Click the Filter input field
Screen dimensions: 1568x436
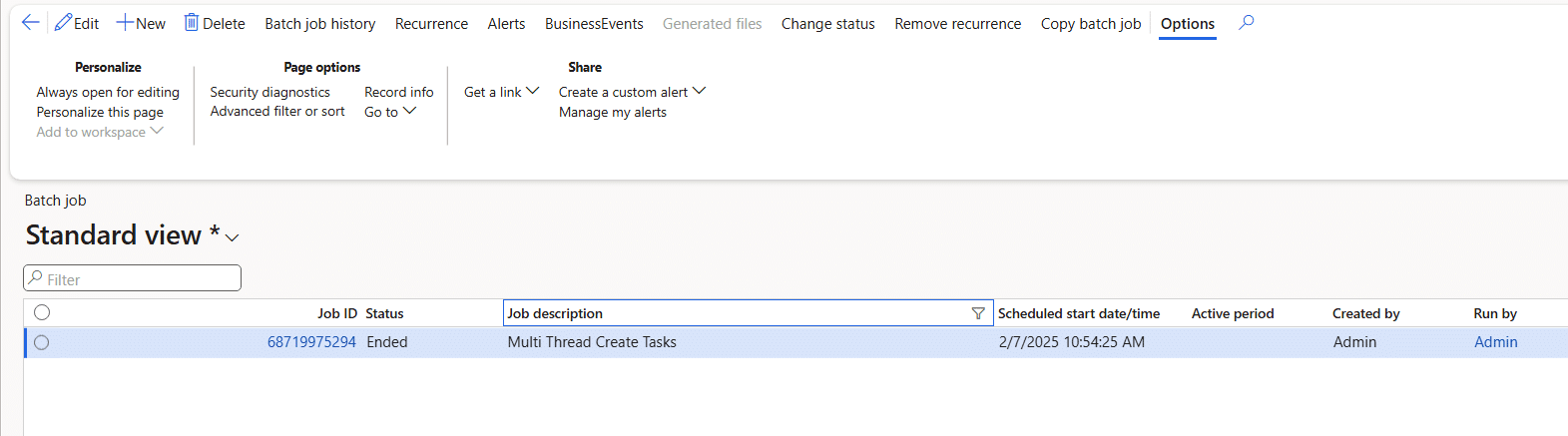pyautogui.click(x=140, y=278)
